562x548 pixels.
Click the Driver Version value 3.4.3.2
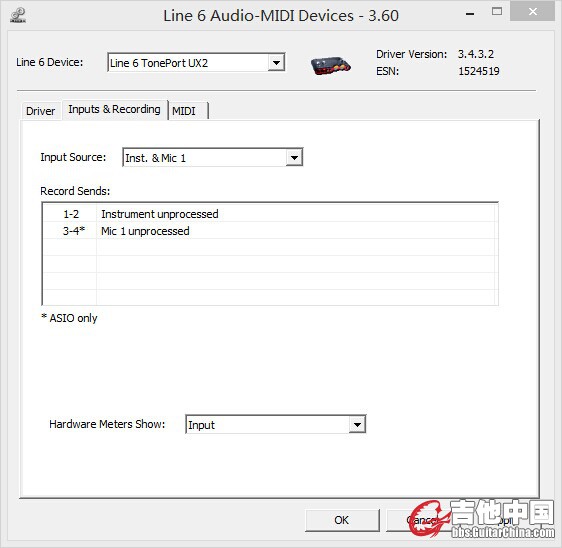point(476,54)
